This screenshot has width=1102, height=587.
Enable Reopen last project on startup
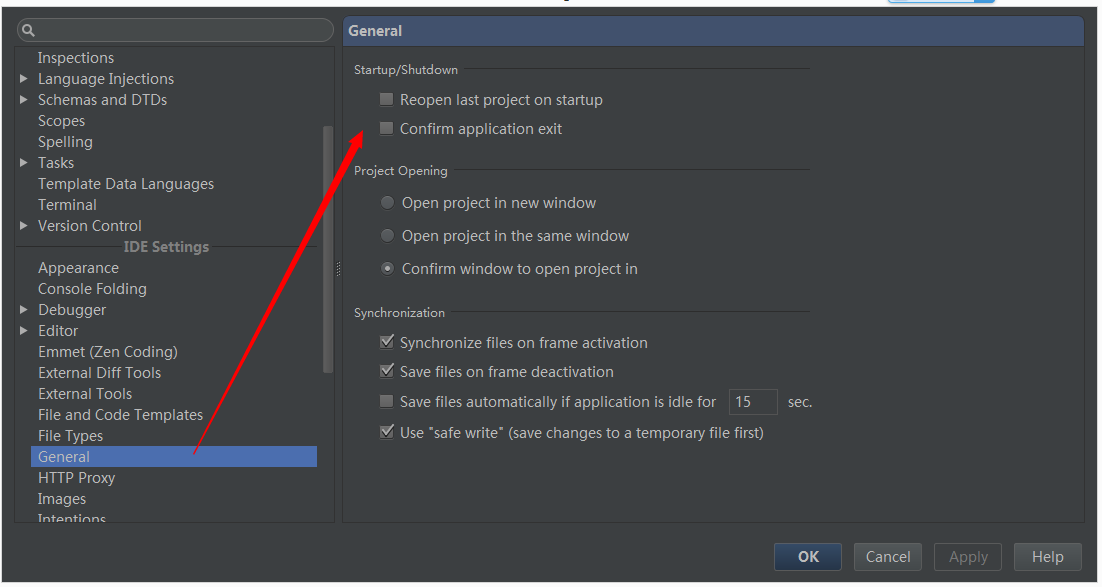(387, 100)
